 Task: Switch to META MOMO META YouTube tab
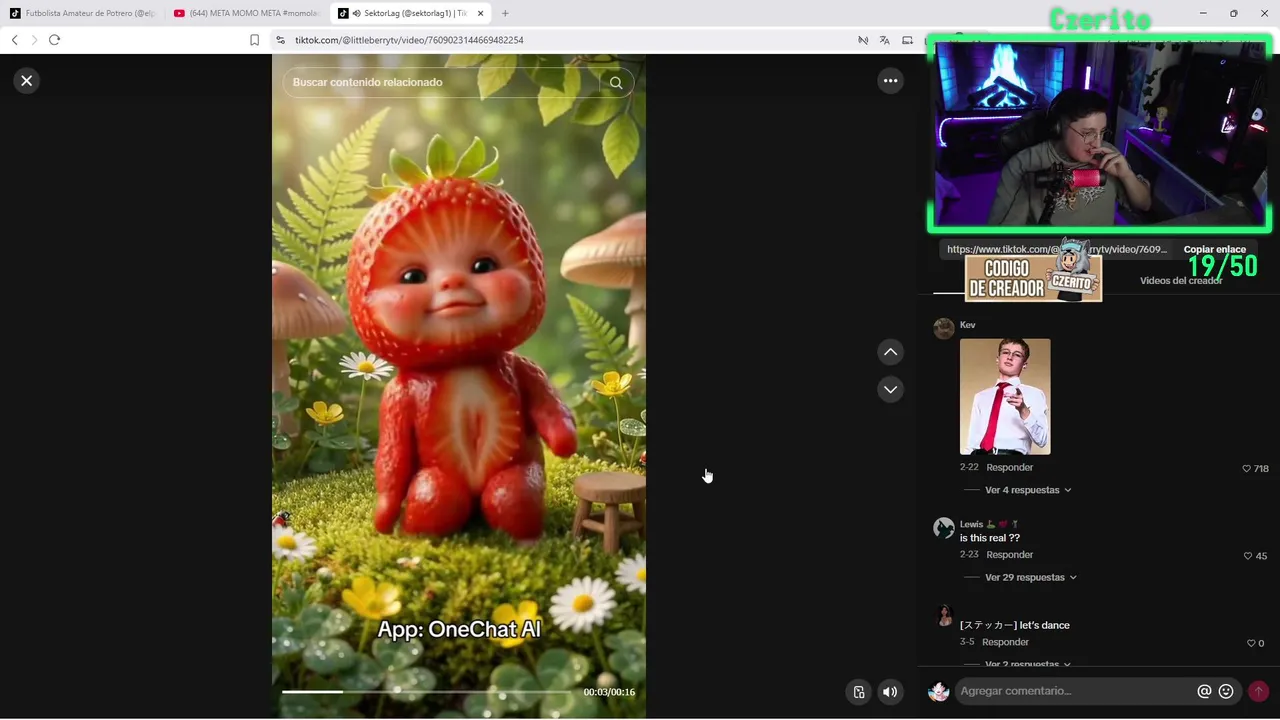click(x=246, y=13)
